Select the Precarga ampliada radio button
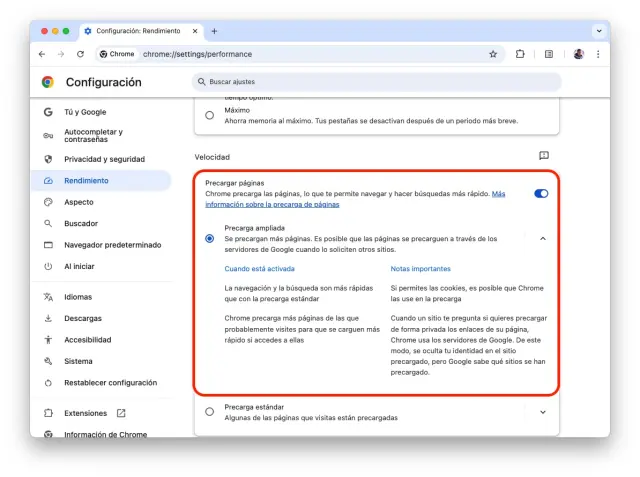This screenshot has width=640, height=477. tap(209, 238)
